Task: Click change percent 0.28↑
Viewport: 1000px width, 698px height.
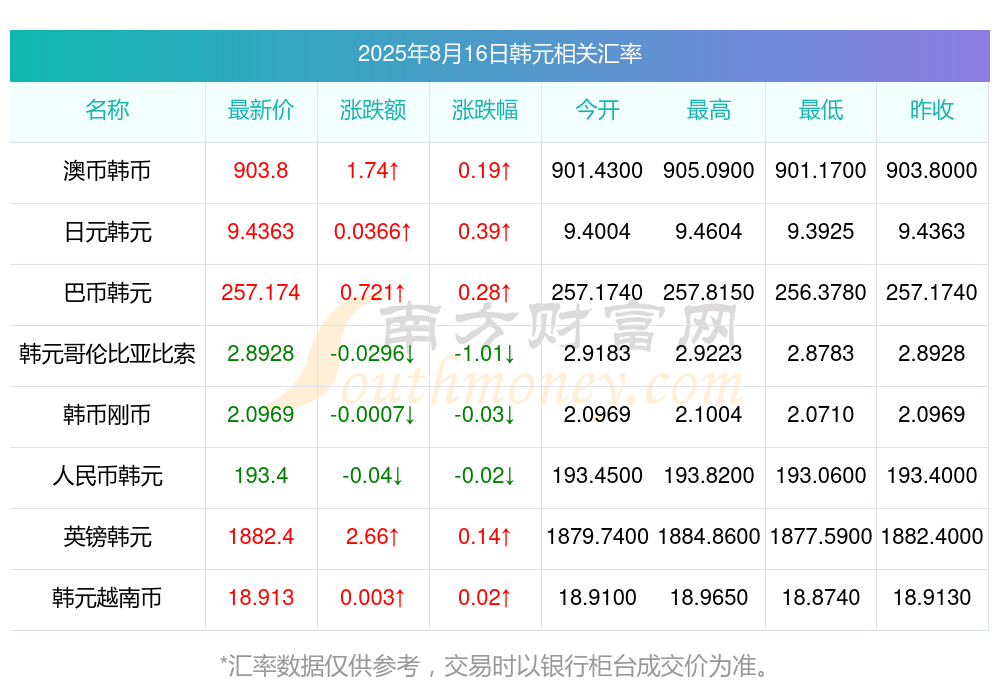Action: (485, 292)
